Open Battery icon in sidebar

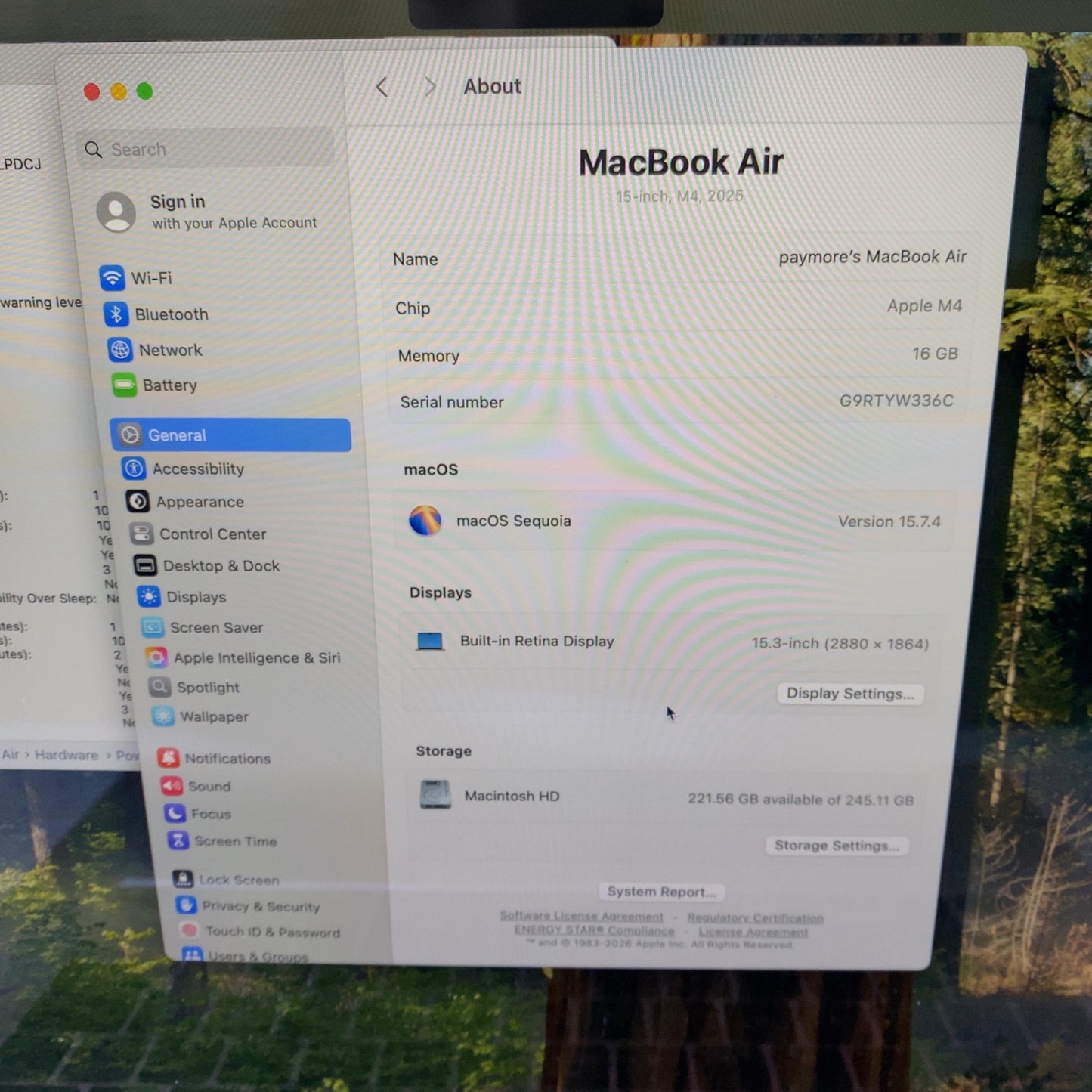point(124,385)
